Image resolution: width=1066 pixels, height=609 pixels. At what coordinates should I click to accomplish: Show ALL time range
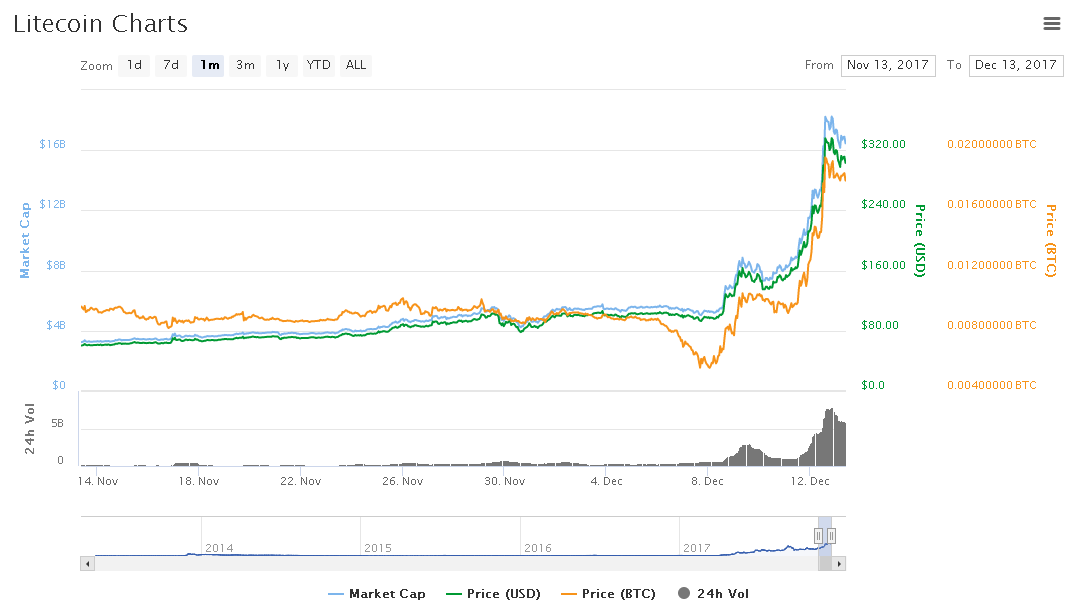pos(356,65)
